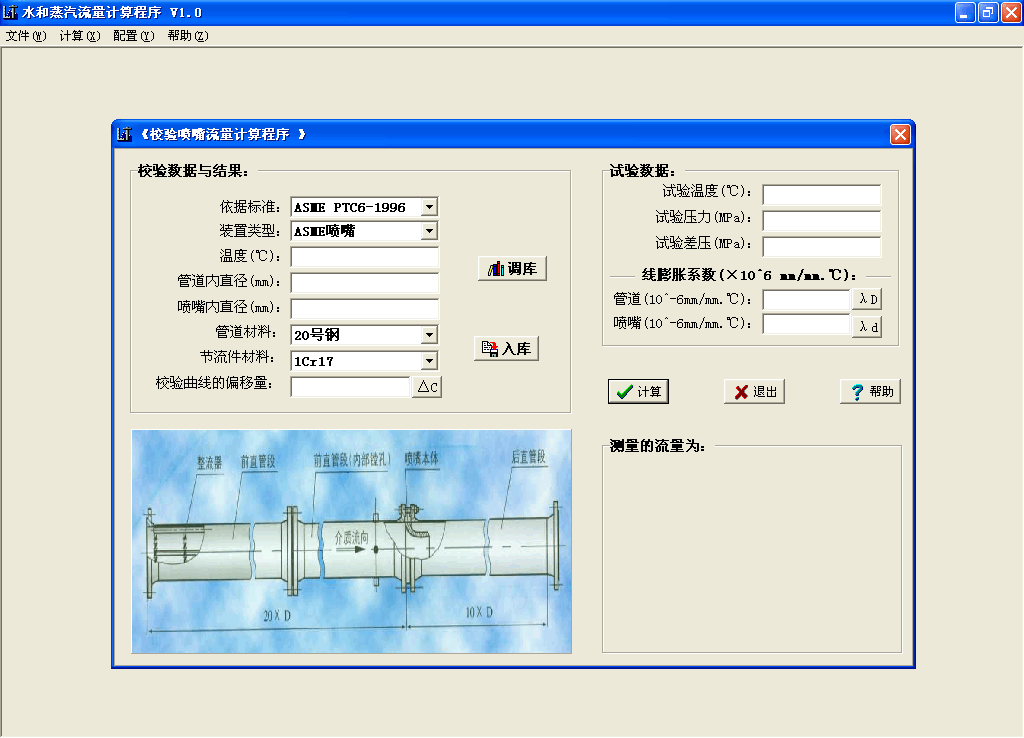
Task: Close the main application window
Action: click(x=1012, y=12)
